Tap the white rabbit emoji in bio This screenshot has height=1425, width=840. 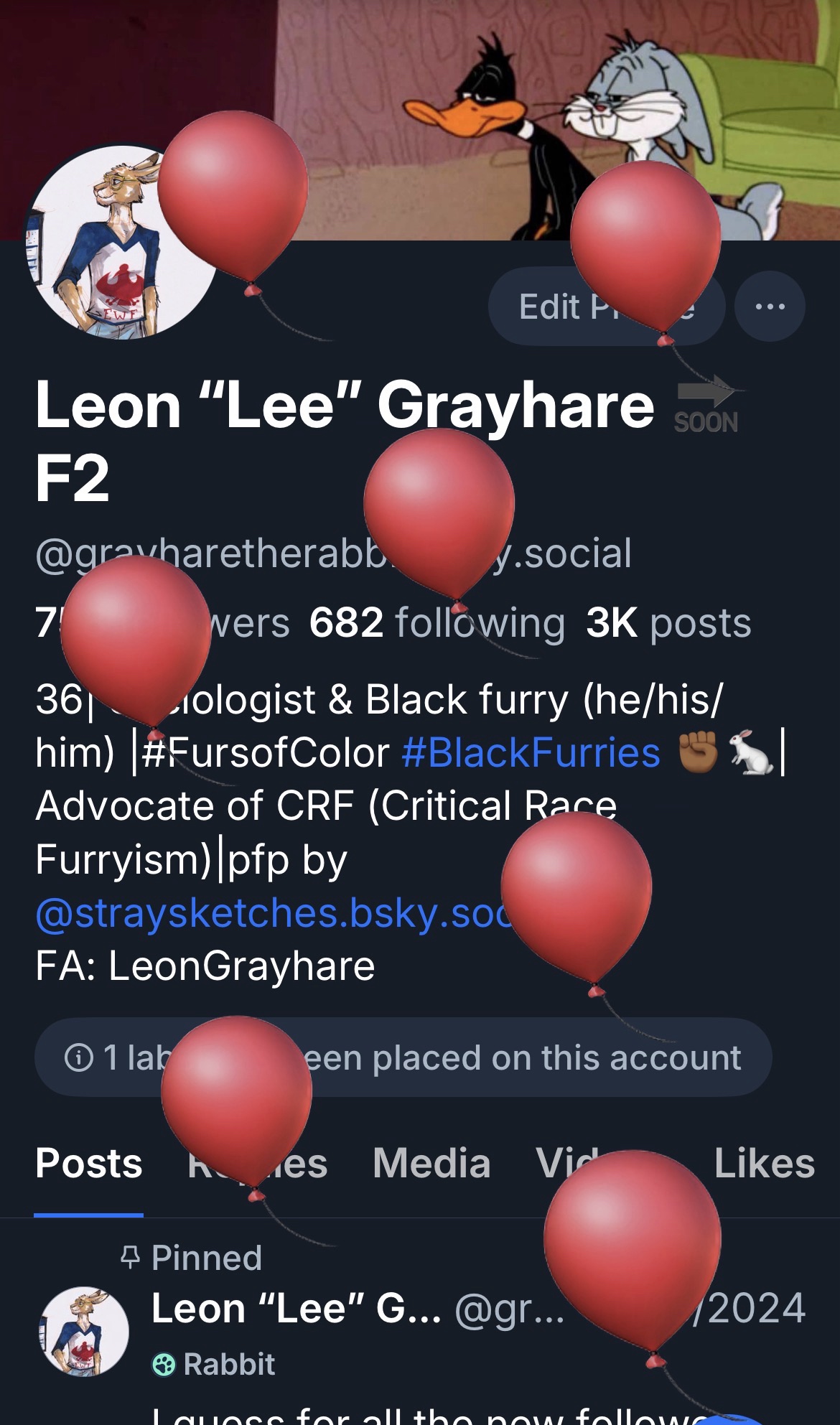751,752
